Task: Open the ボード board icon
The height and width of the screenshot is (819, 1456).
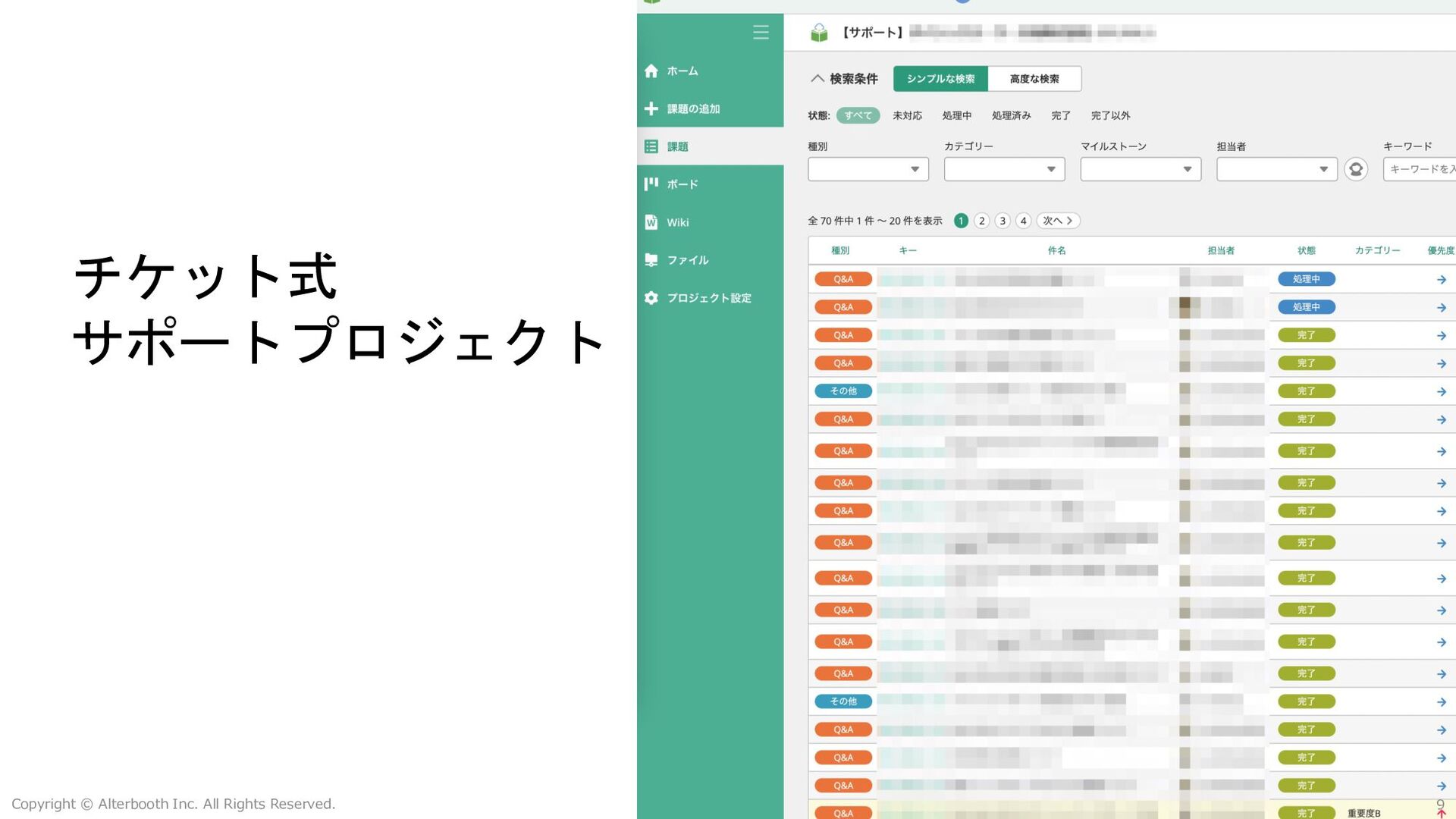Action: click(x=651, y=184)
